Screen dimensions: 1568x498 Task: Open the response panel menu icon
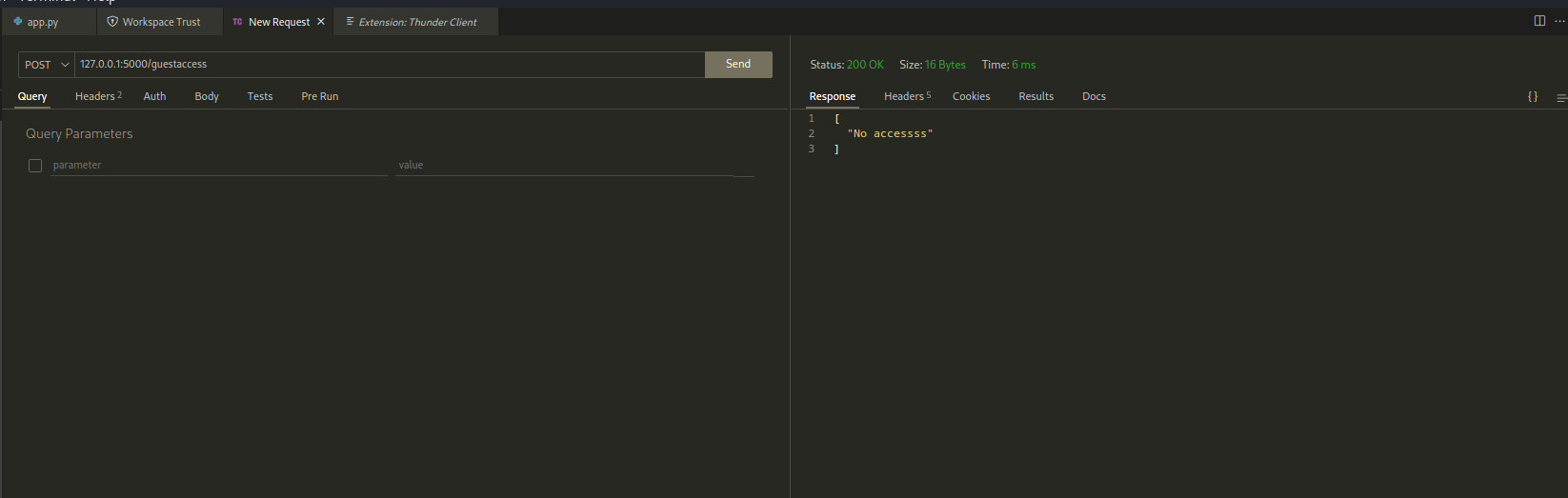(x=1561, y=97)
